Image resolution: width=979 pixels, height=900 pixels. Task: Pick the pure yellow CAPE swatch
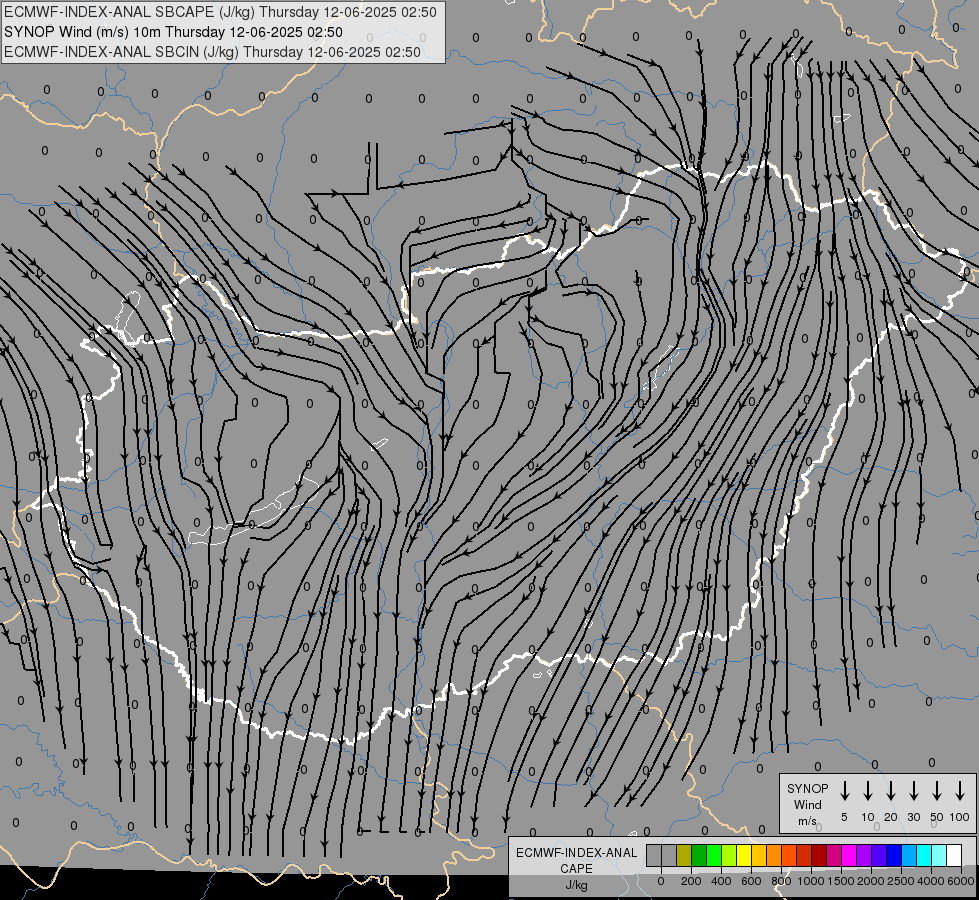[744, 855]
